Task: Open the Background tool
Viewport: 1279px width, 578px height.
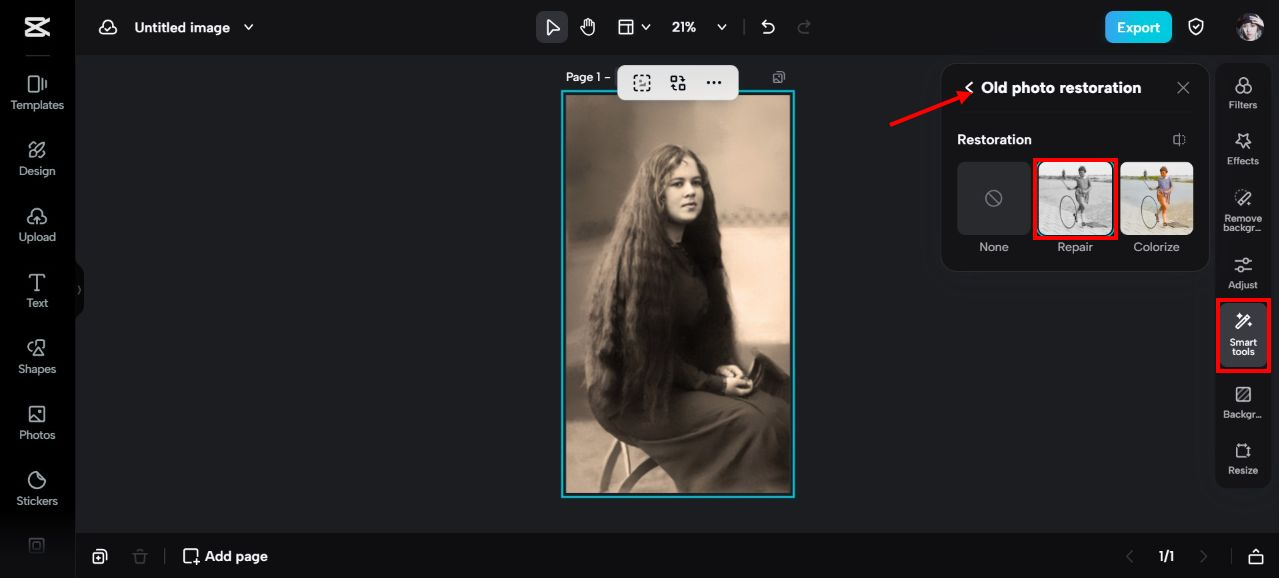Action: (x=1243, y=403)
